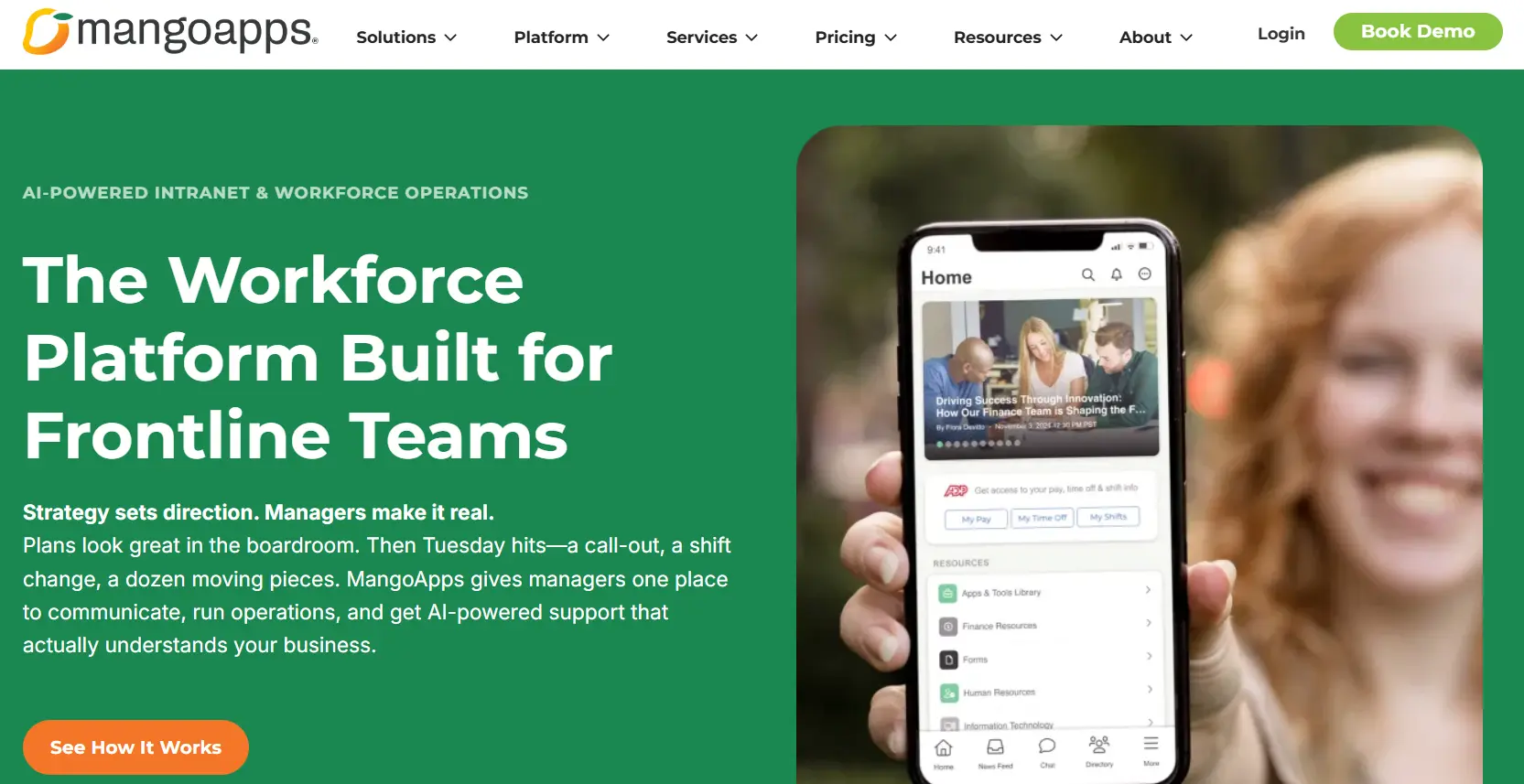Open the Services menu
This screenshot has width=1524, height=784.
point(711,38)
